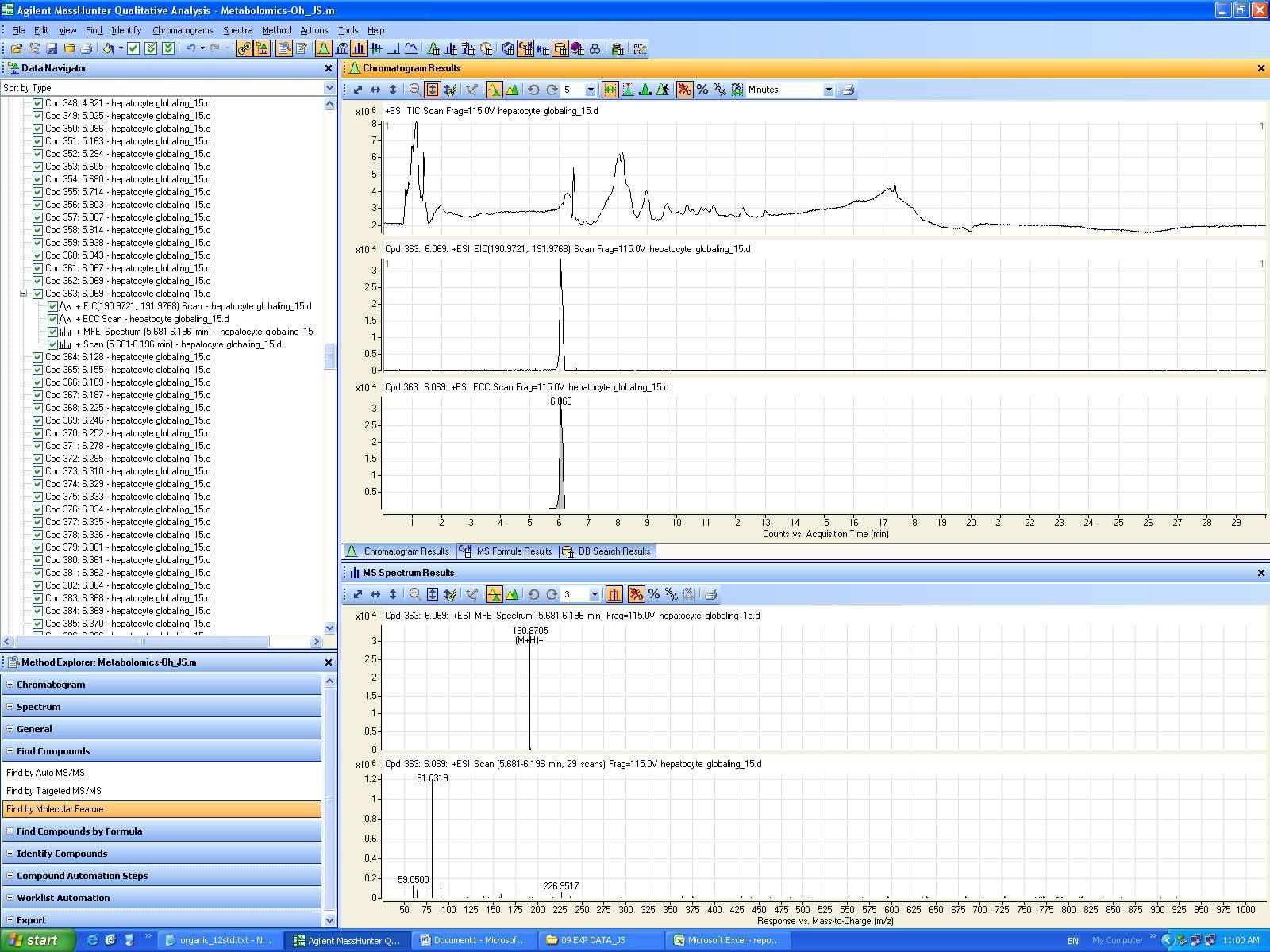
Task: Click the counter-clockwise Undo zoom arrow in chromatogram toolbar
Action: (x=533, y=90)
